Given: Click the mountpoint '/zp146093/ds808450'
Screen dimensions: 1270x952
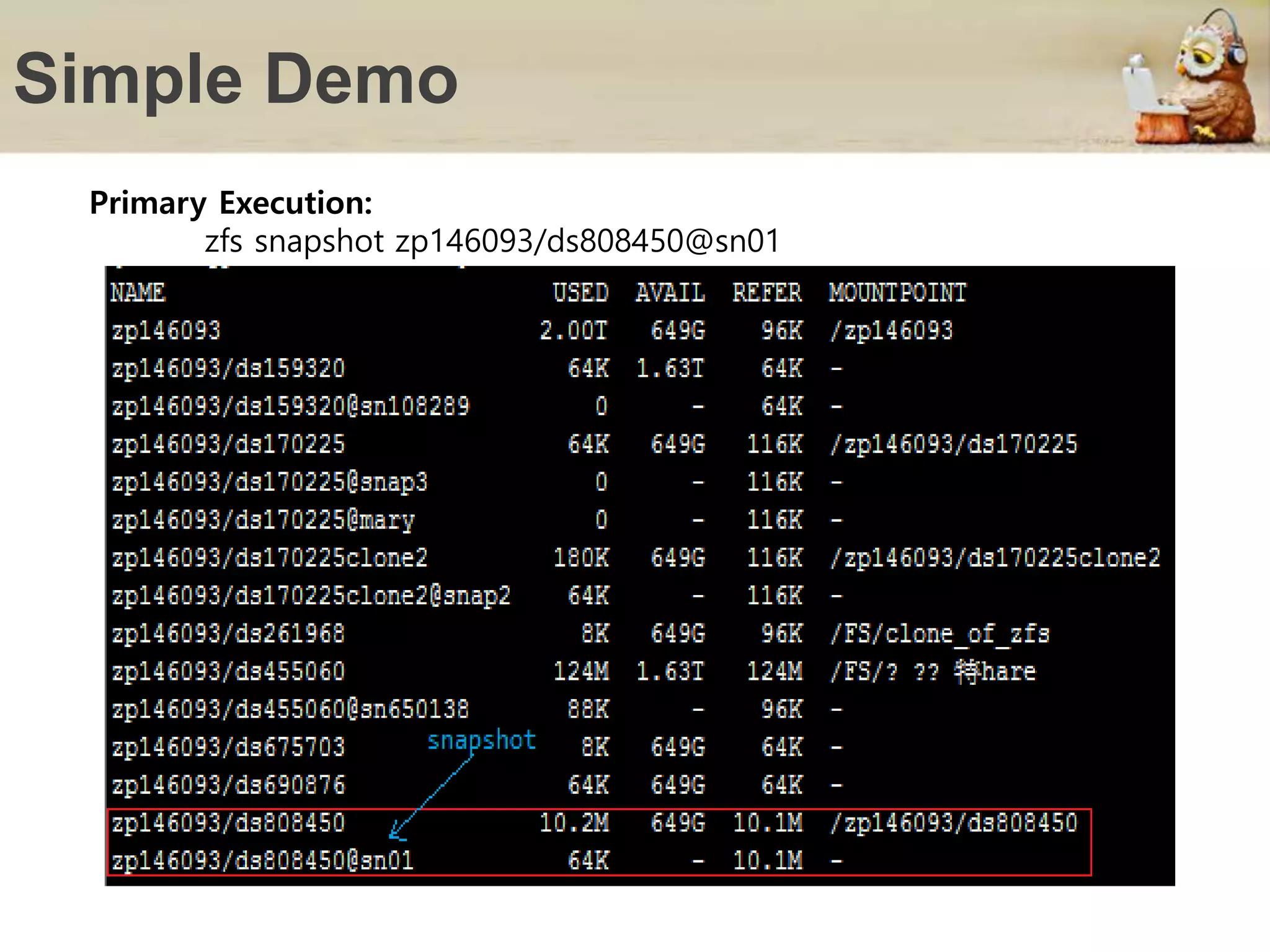Looking at the screenshot, I should pyautogui.click(x=954, y=823).
